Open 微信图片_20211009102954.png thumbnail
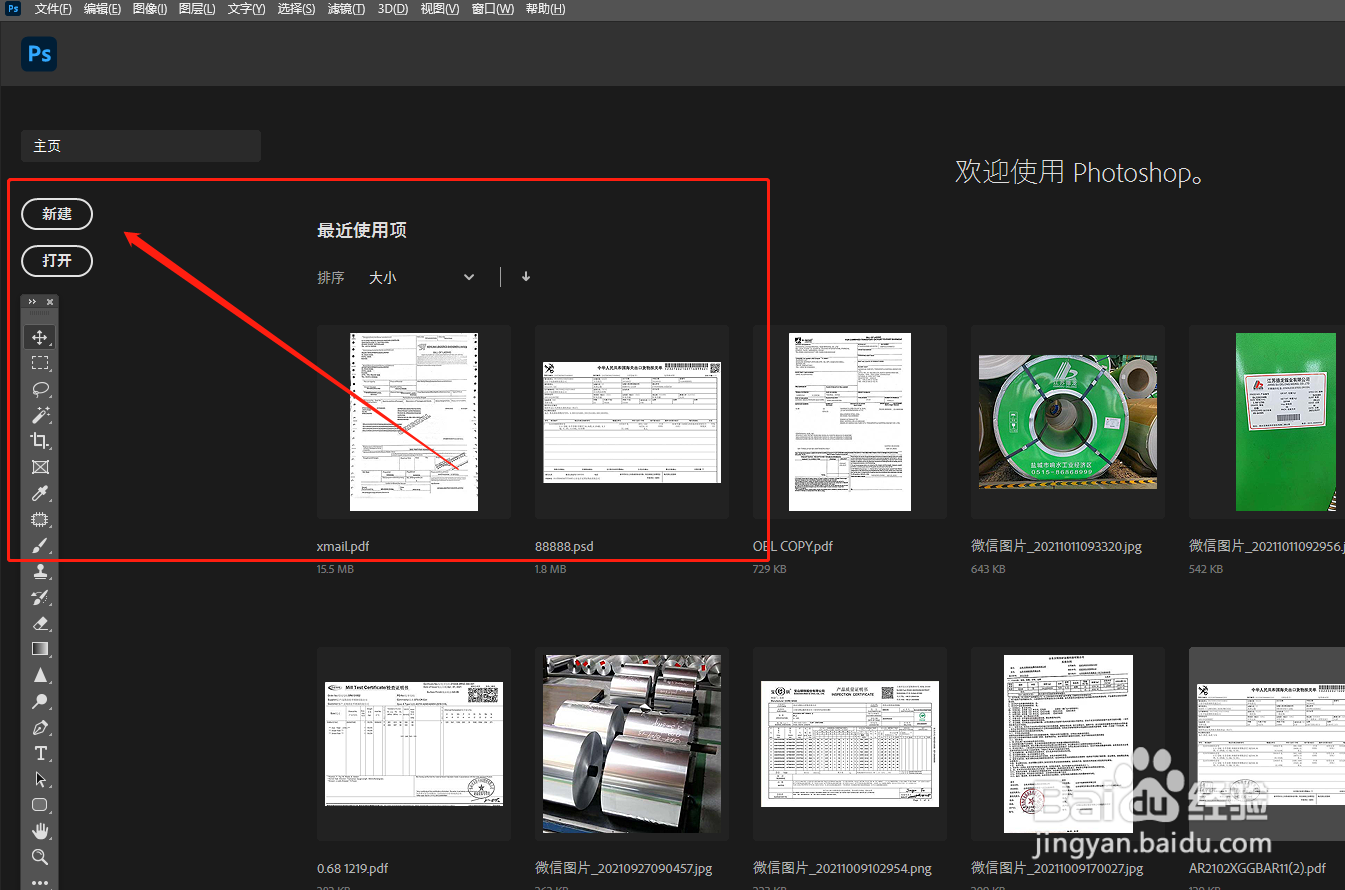 (850, 744)
